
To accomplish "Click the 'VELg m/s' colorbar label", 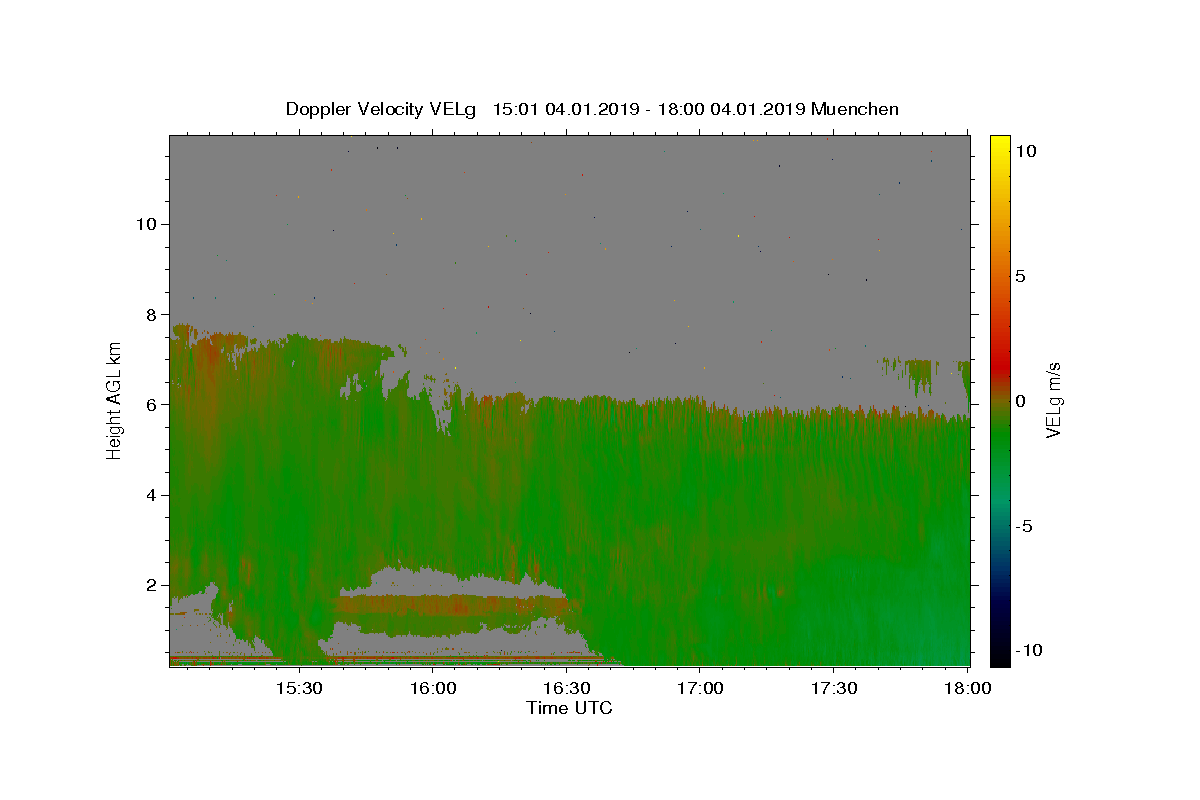I will click(1053, 401).
